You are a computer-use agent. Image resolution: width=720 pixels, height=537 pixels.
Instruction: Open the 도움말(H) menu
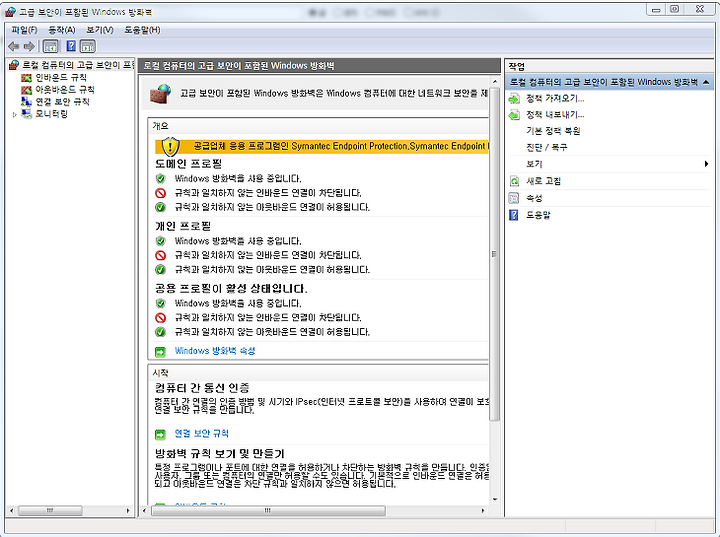[x=142, y=30]
